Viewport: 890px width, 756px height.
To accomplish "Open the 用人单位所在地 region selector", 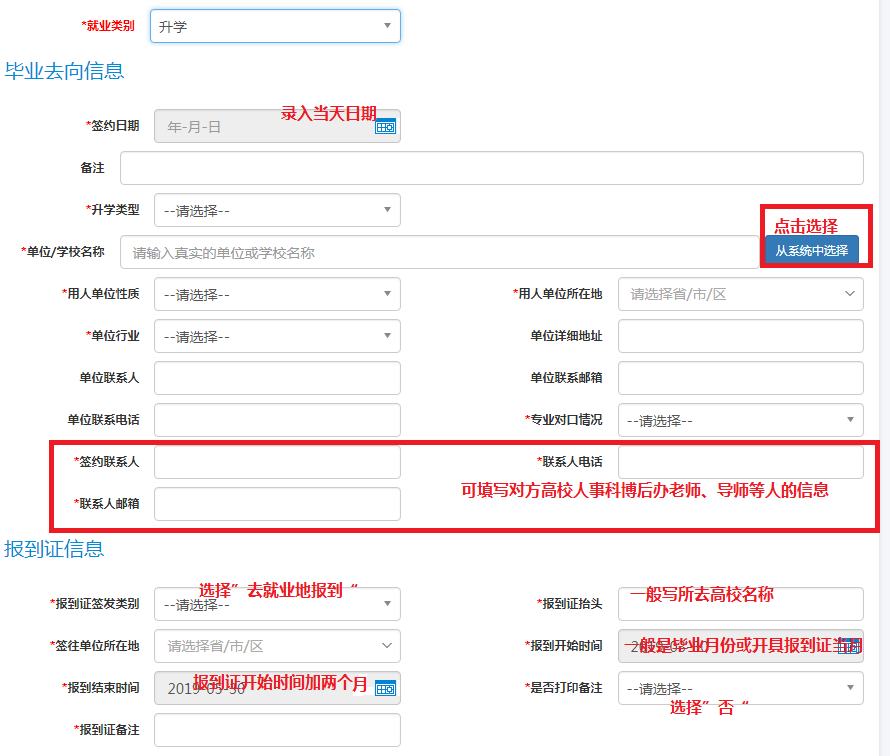I will (x=740, y=294).
